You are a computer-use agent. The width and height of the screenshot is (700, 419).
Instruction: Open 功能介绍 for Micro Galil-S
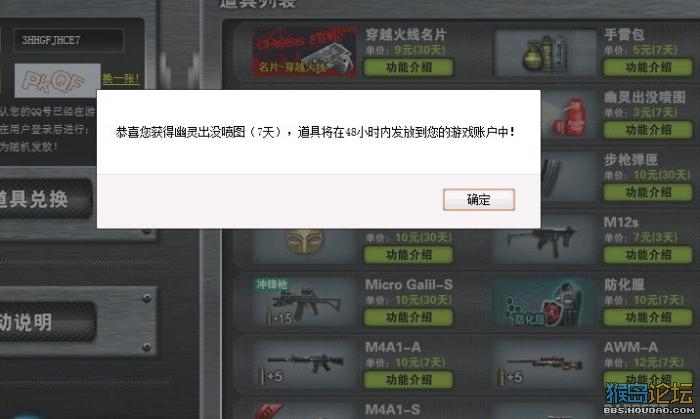[408, 317]
